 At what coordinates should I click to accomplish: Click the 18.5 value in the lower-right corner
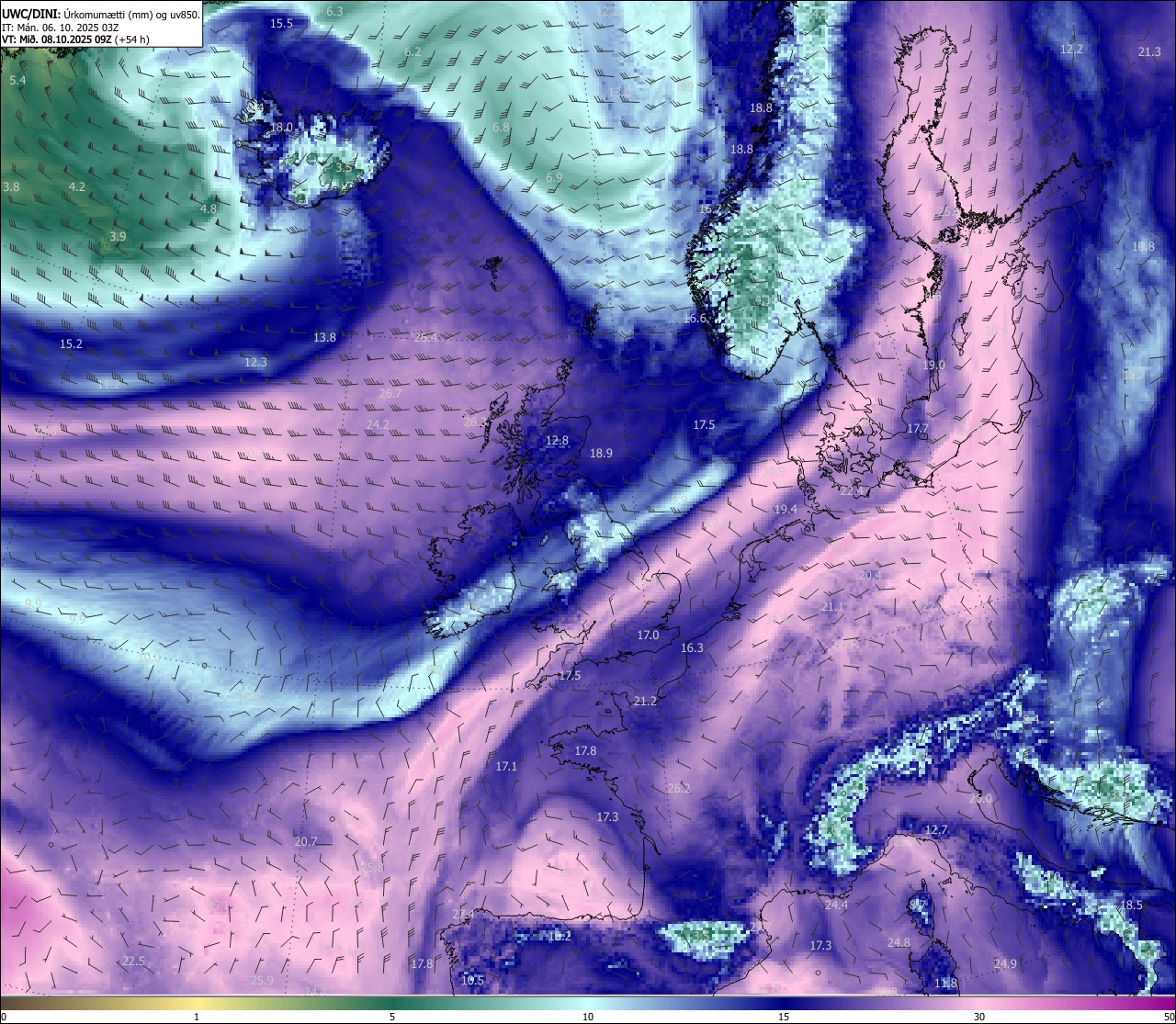pos(1131,905)
